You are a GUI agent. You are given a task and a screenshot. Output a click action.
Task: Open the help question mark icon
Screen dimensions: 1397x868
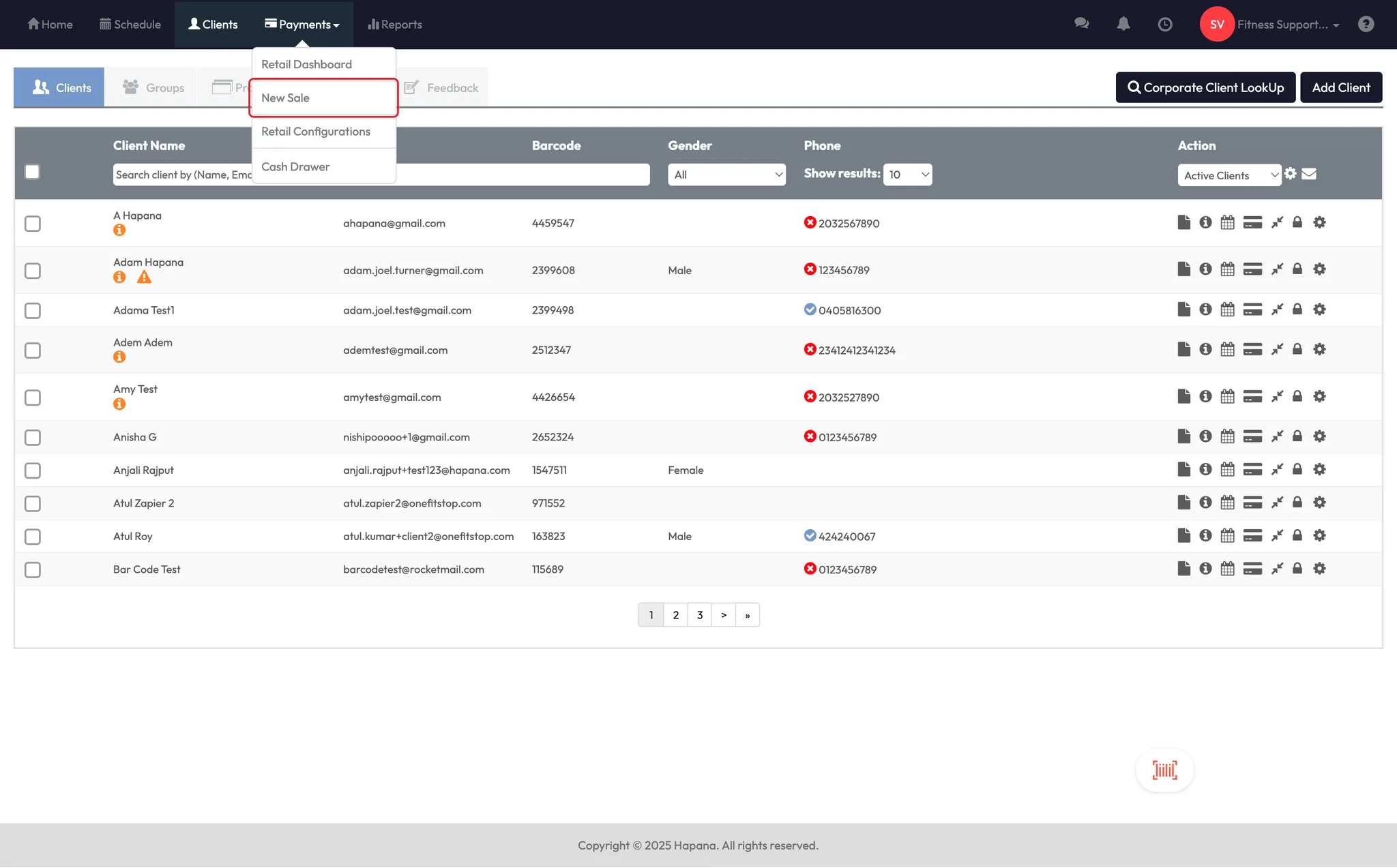coord(1366,24)
